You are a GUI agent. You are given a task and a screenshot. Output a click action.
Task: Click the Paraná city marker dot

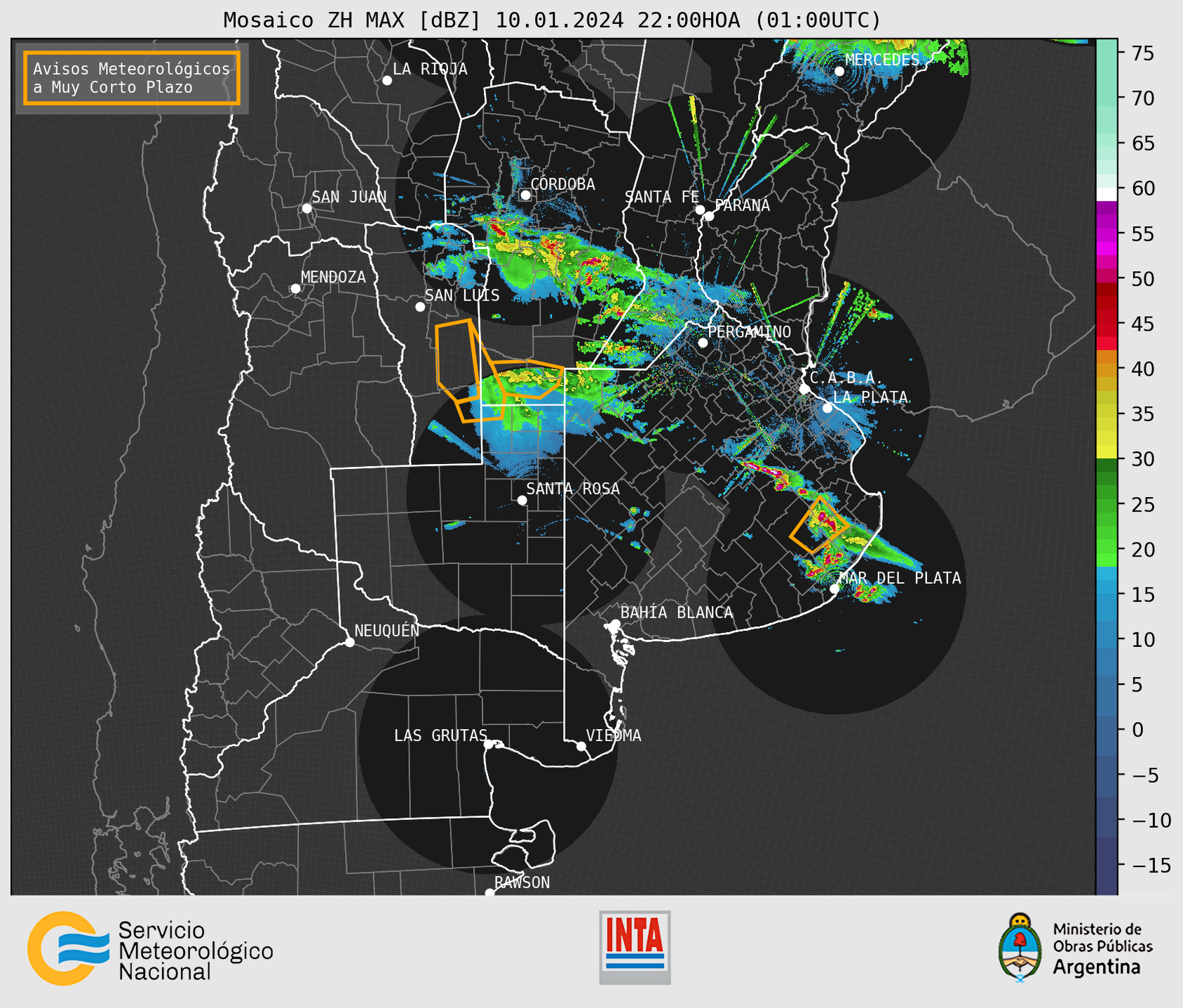[709, 216]
